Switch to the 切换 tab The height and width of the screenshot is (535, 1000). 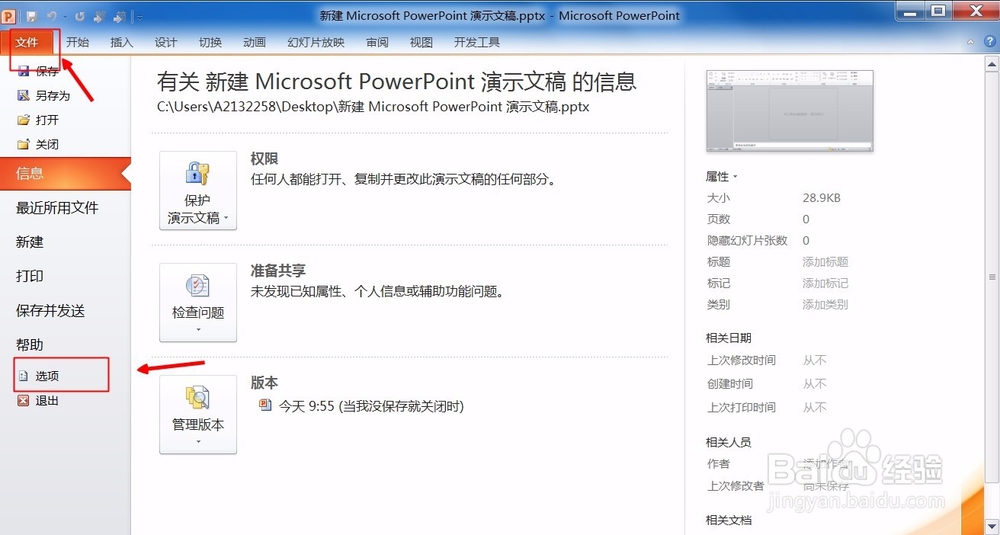pyautogui.click(x=210, y=42)
